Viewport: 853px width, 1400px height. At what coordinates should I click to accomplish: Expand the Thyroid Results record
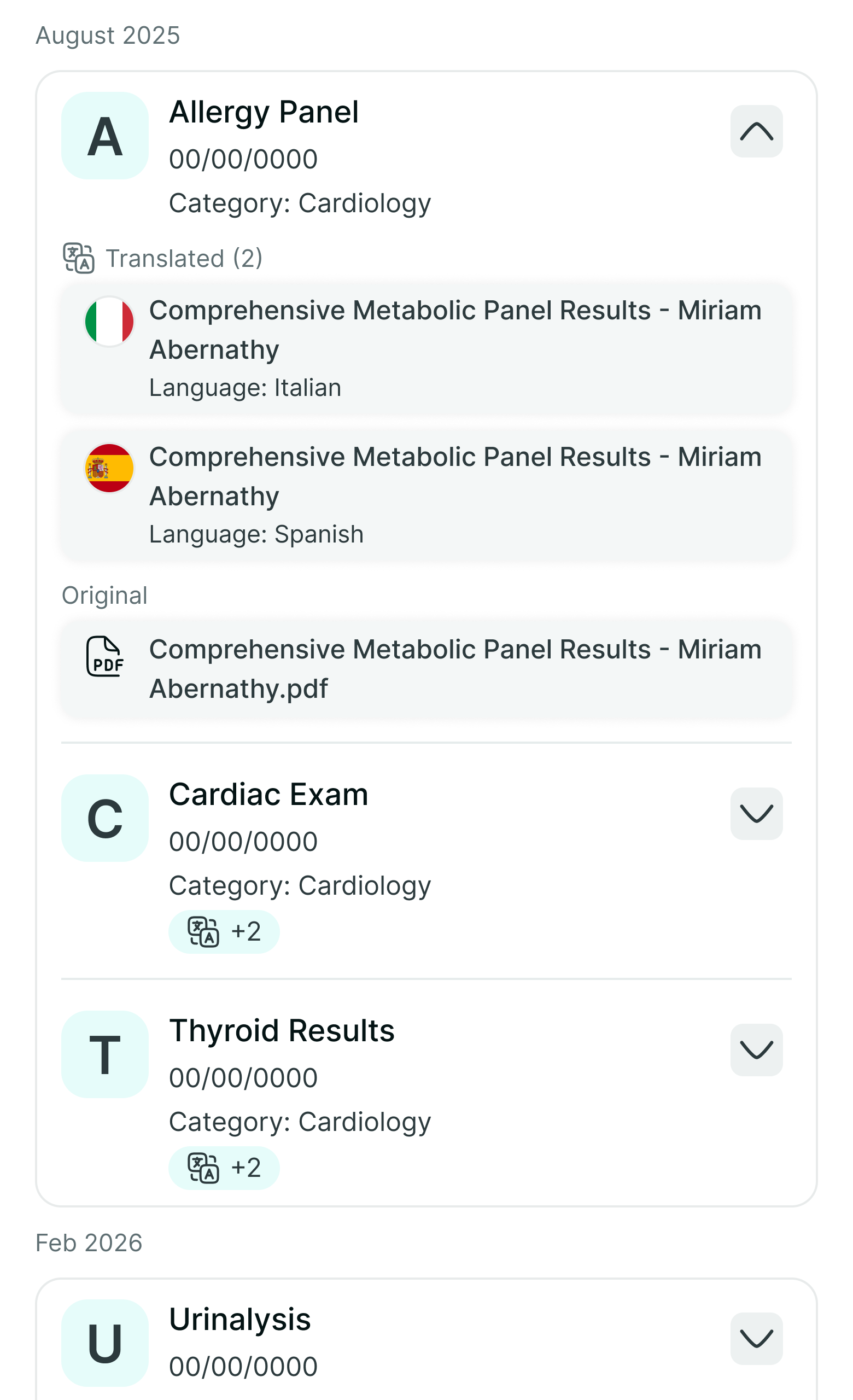756,1050
